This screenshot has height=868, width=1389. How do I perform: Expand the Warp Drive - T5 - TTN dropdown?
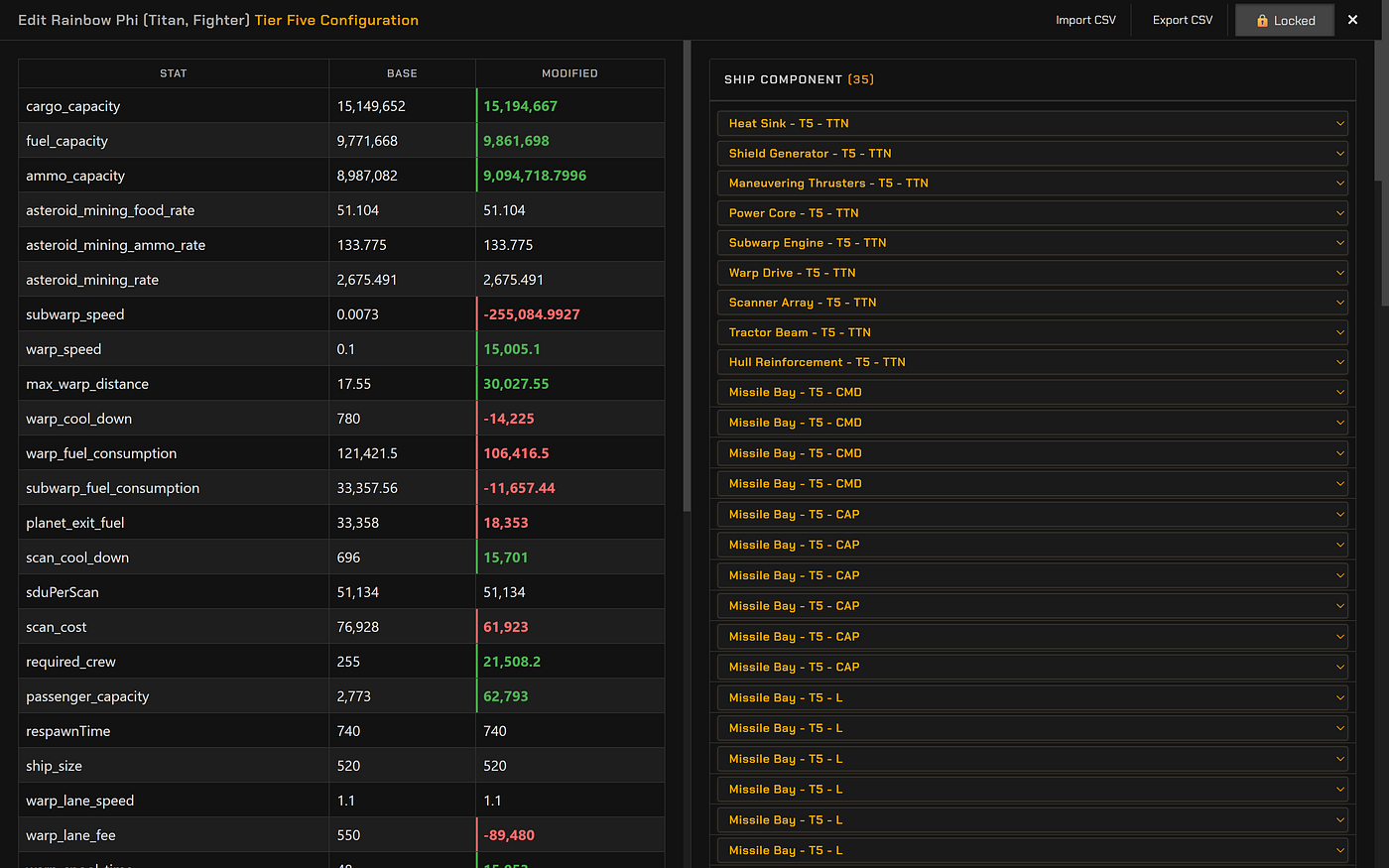[1032, 272]
